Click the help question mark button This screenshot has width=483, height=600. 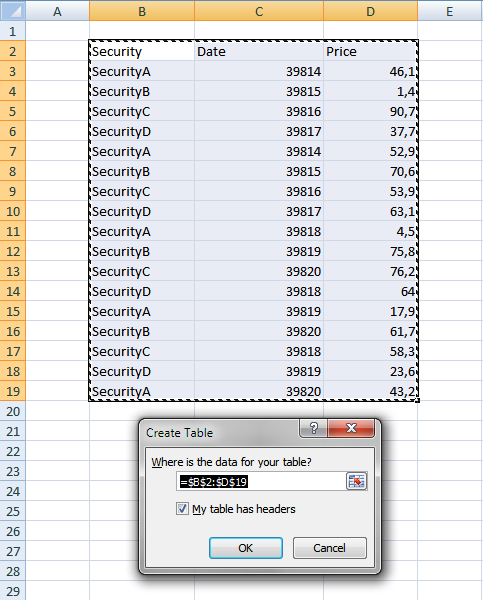point(313,428)
